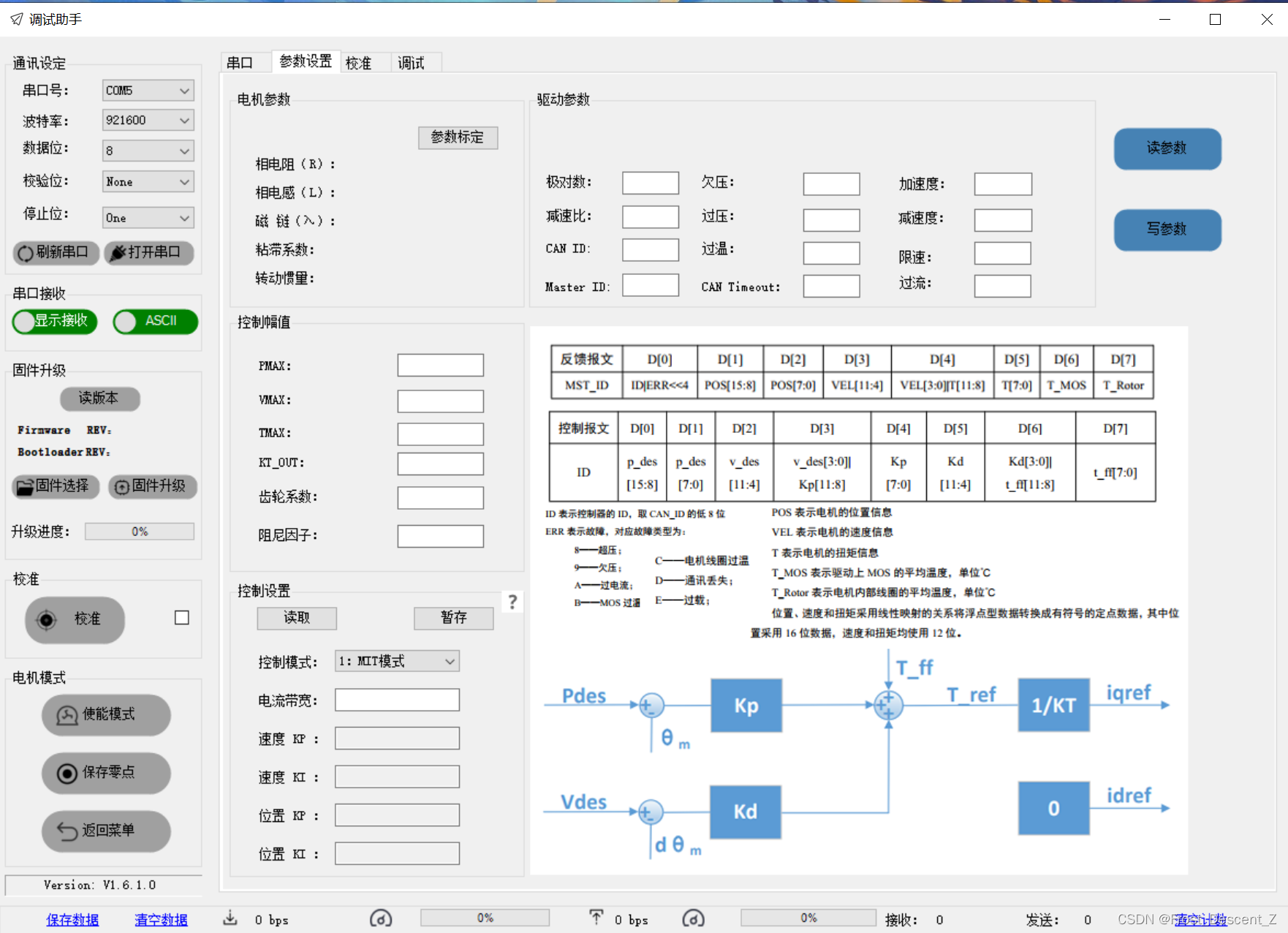Click the 过流 input field
Screen dimensions: 1288x933
(x=1003, y=287)
